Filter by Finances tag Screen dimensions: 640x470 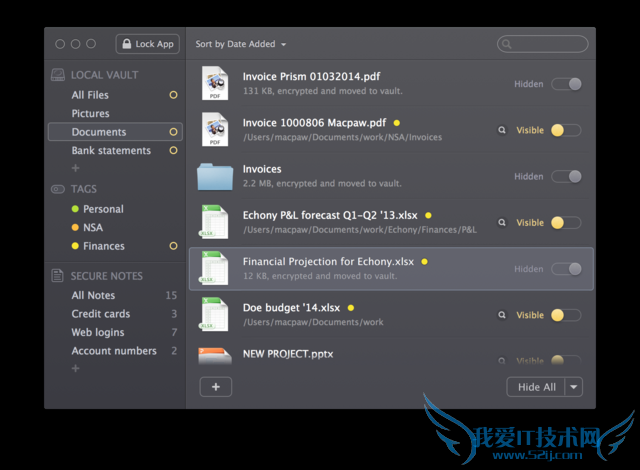[x=104, y=246]
